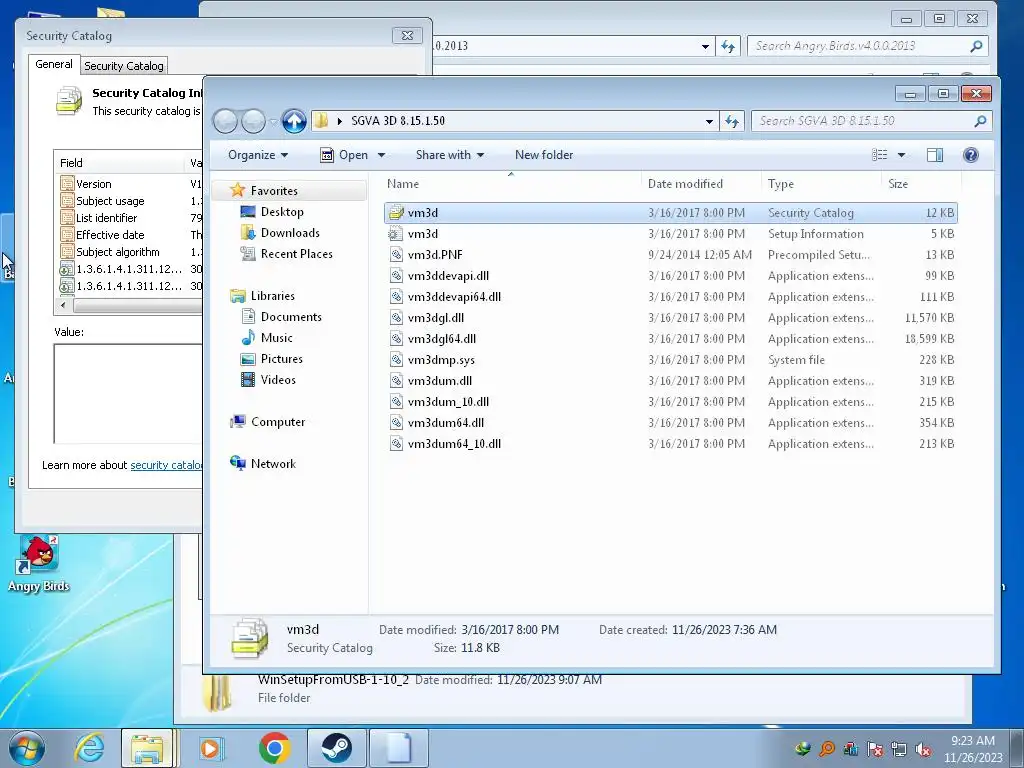Click the change view icon
The width and height of the screenshot is (1024, 768).
[x=880, y=155]
